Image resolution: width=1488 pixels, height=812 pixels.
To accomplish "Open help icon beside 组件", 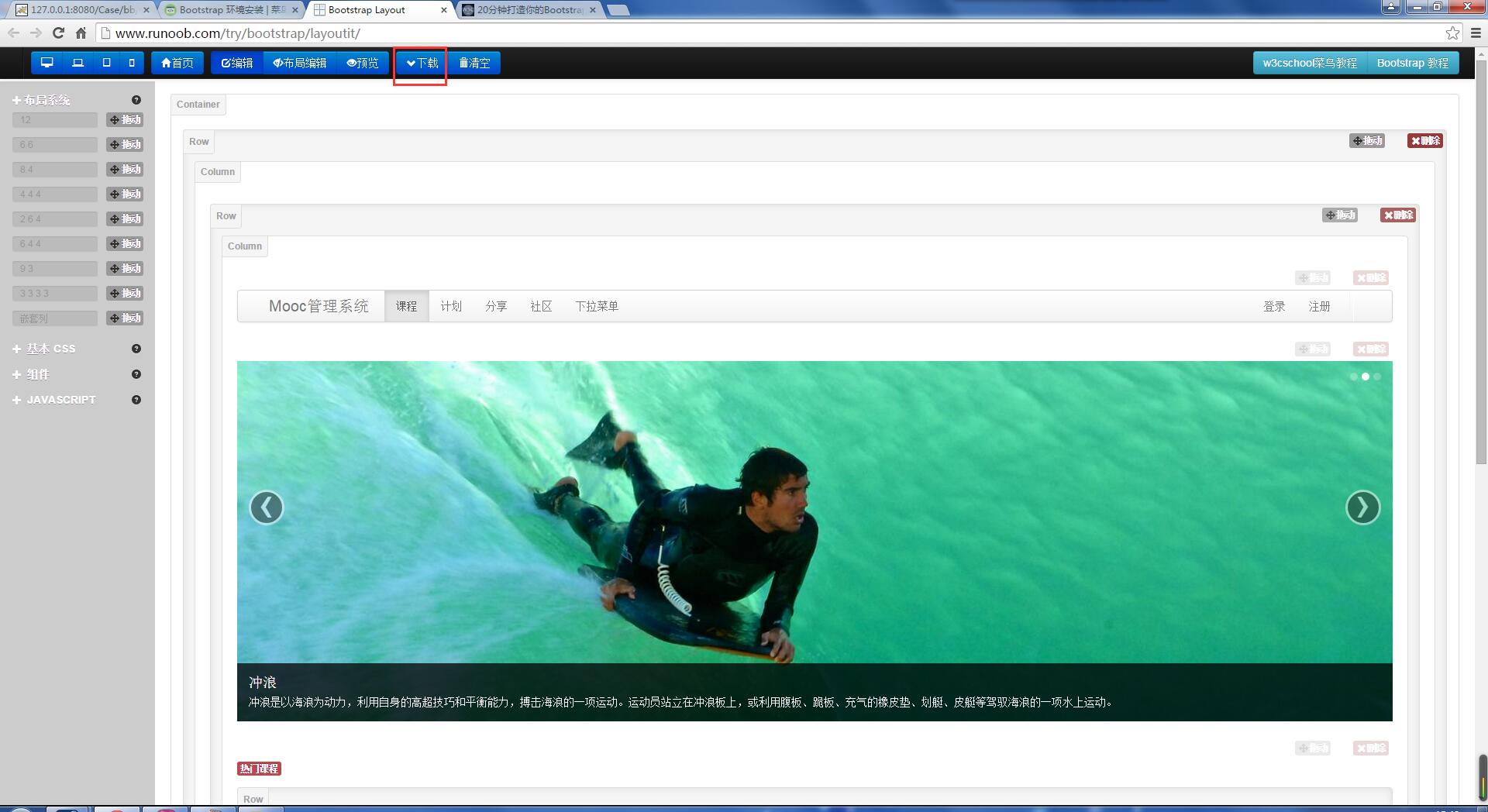I will (x=136, y=374).
